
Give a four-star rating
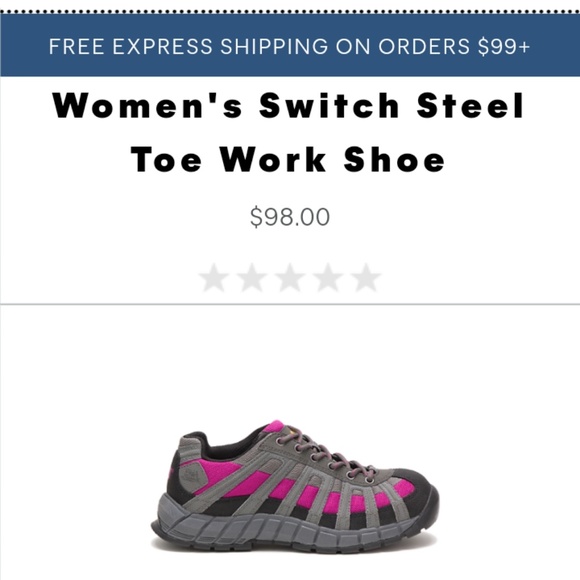click(328, 277)
